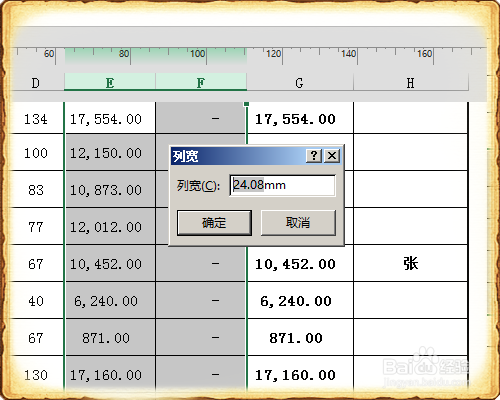Click the dash cell in F beside 17,554.00
Viewport: 500px width, 400px height.
tap(201, 118)
